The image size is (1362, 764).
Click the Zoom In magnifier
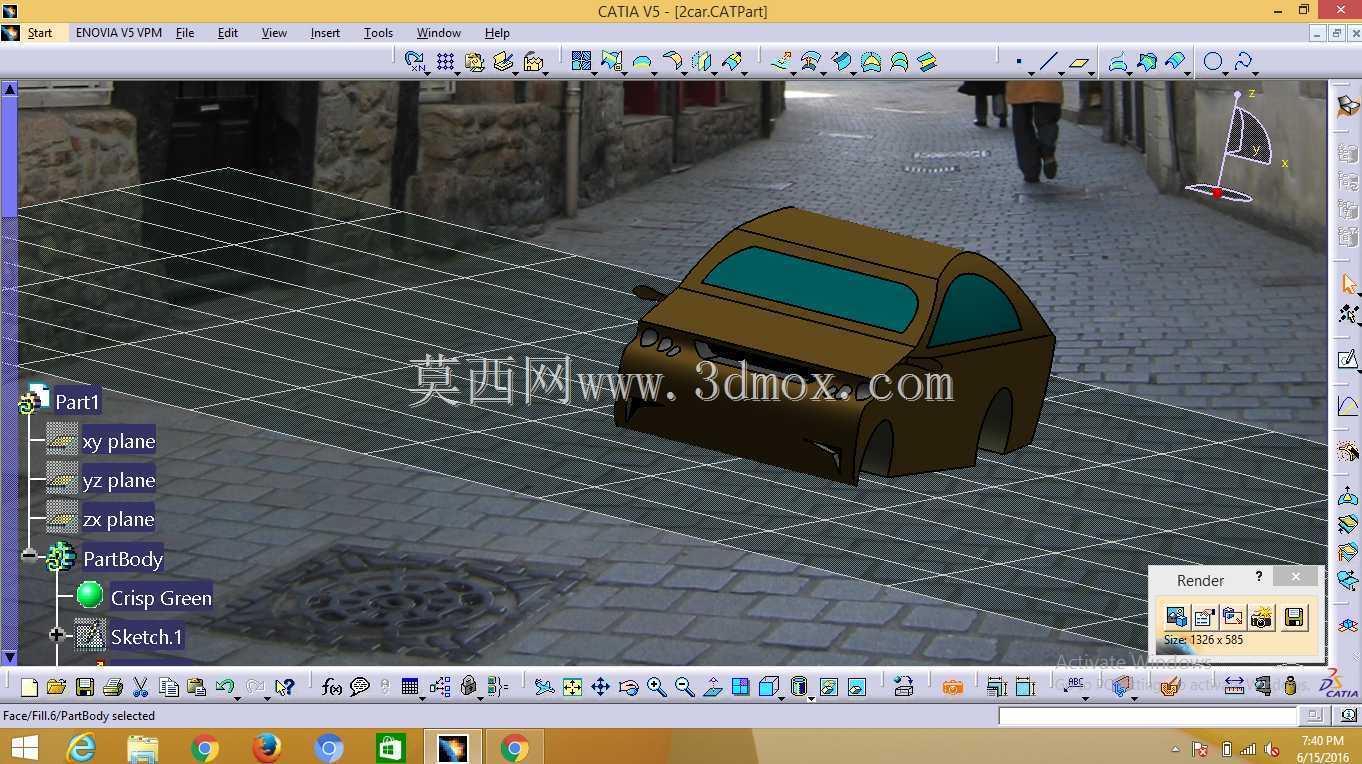pyautogui.click(x=657, y=687)
